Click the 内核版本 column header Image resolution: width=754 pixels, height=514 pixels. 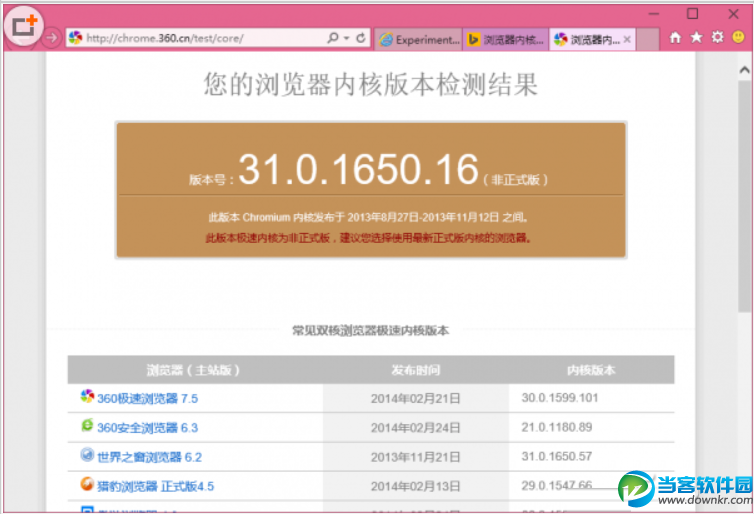pos(591,370)
